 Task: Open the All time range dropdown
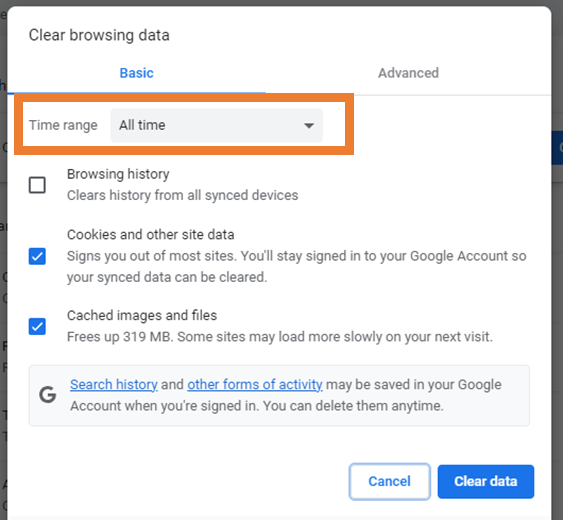click(217, 125)
